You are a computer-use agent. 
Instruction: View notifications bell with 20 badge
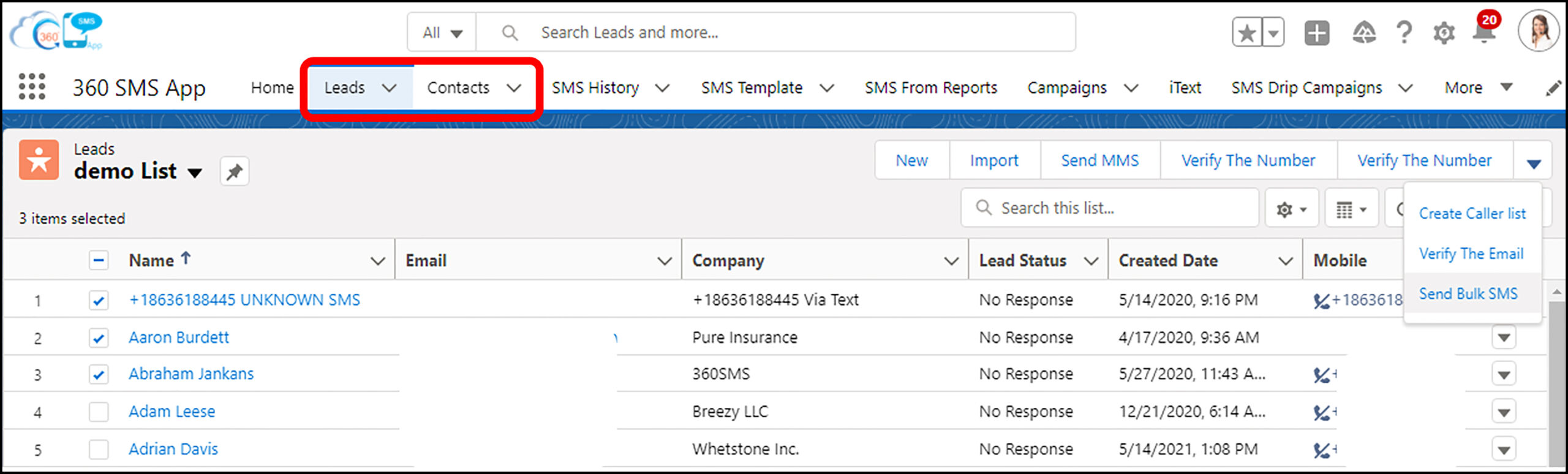[1485, 29]
